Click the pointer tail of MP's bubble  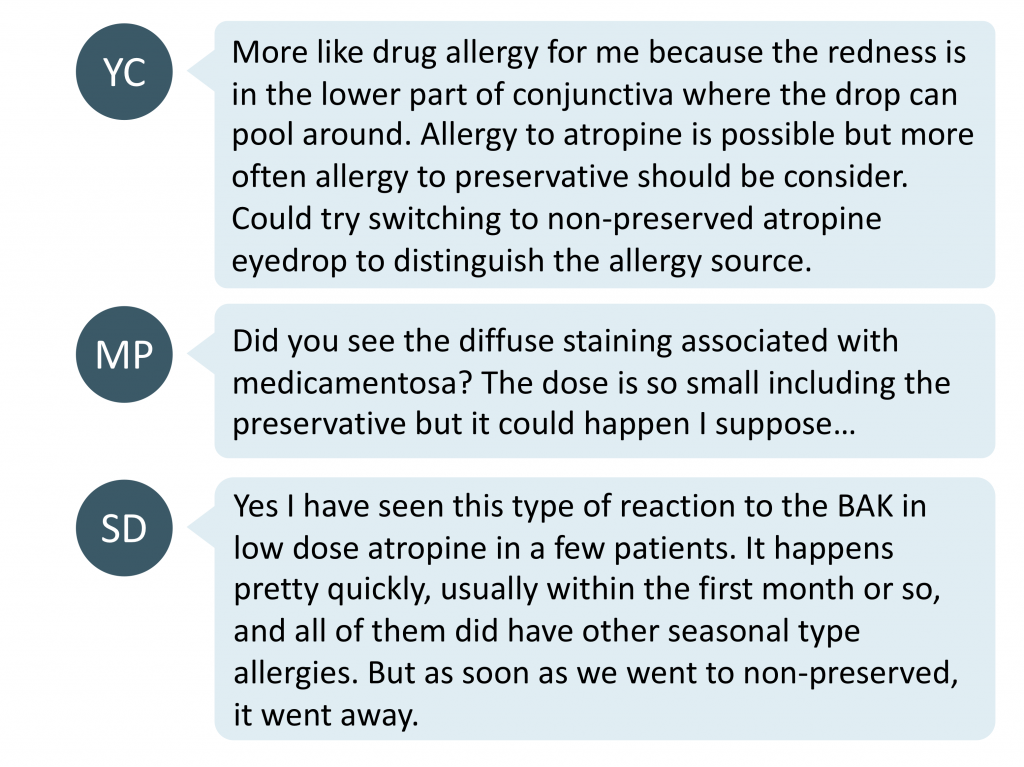[202, 354]
